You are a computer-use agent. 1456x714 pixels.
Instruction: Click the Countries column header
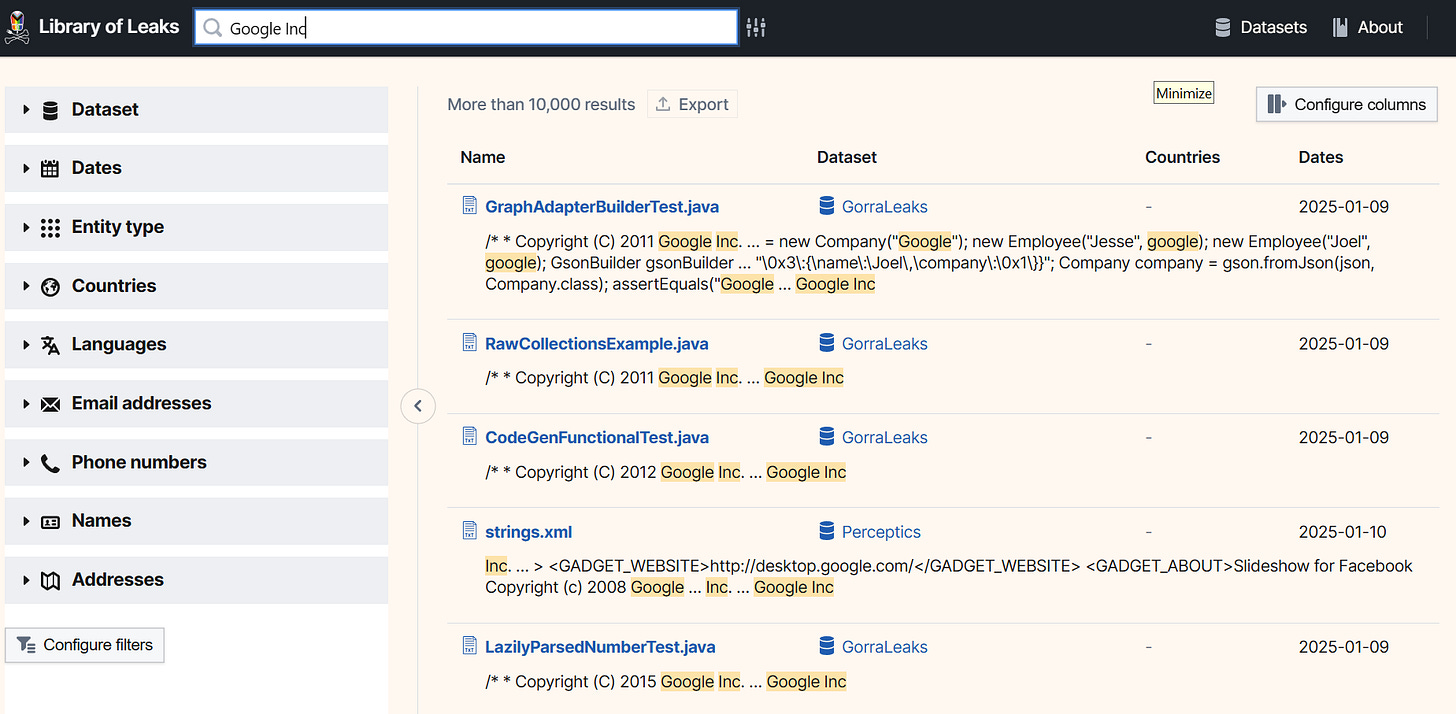(1182, 157)
